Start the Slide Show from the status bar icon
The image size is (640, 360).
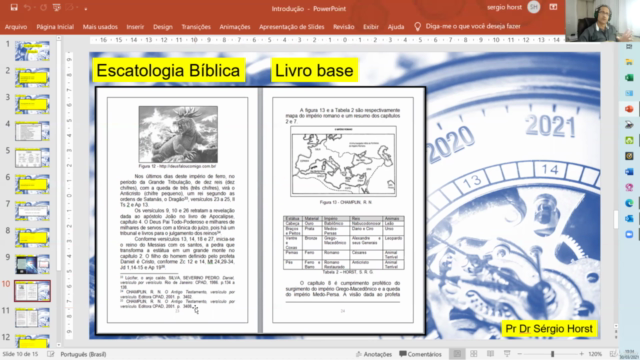tap(507, 354)
